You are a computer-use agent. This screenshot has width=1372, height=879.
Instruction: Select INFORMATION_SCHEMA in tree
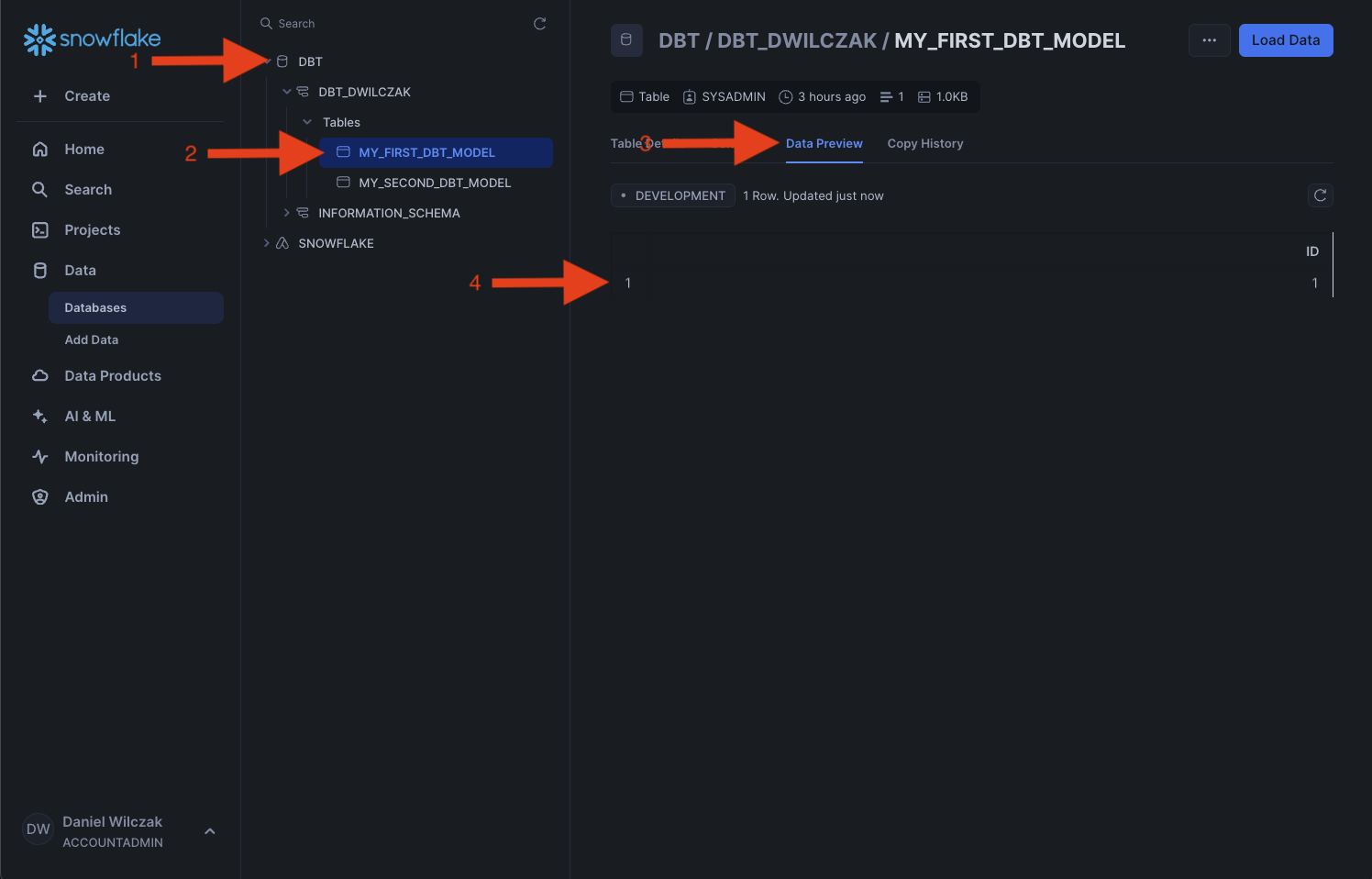tap(389, 213)
